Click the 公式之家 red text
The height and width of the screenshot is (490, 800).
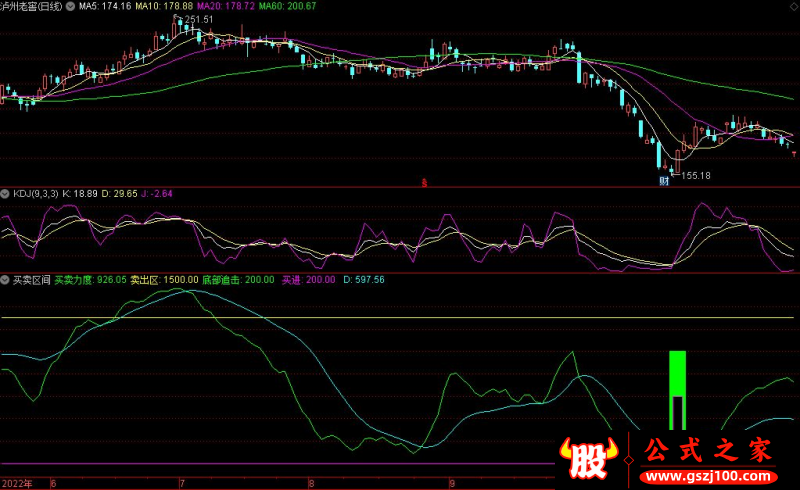(707, 449)
